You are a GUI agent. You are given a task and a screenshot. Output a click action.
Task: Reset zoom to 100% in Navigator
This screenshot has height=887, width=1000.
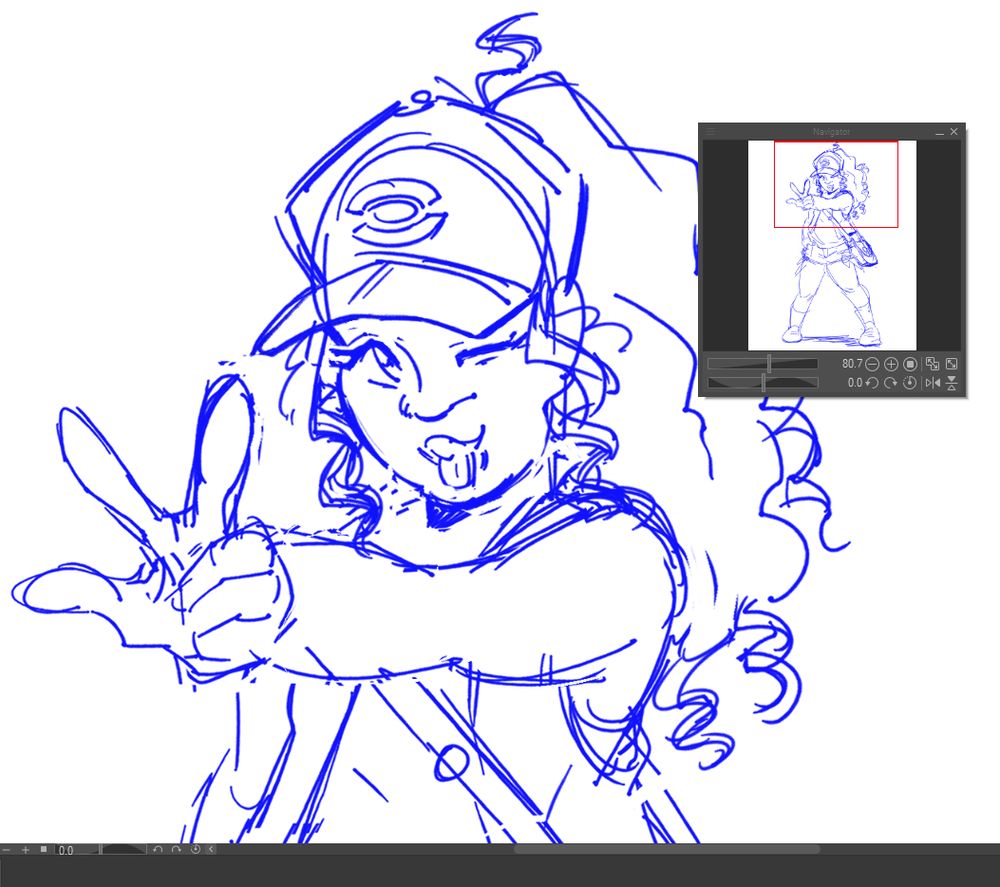pos(910,364)
